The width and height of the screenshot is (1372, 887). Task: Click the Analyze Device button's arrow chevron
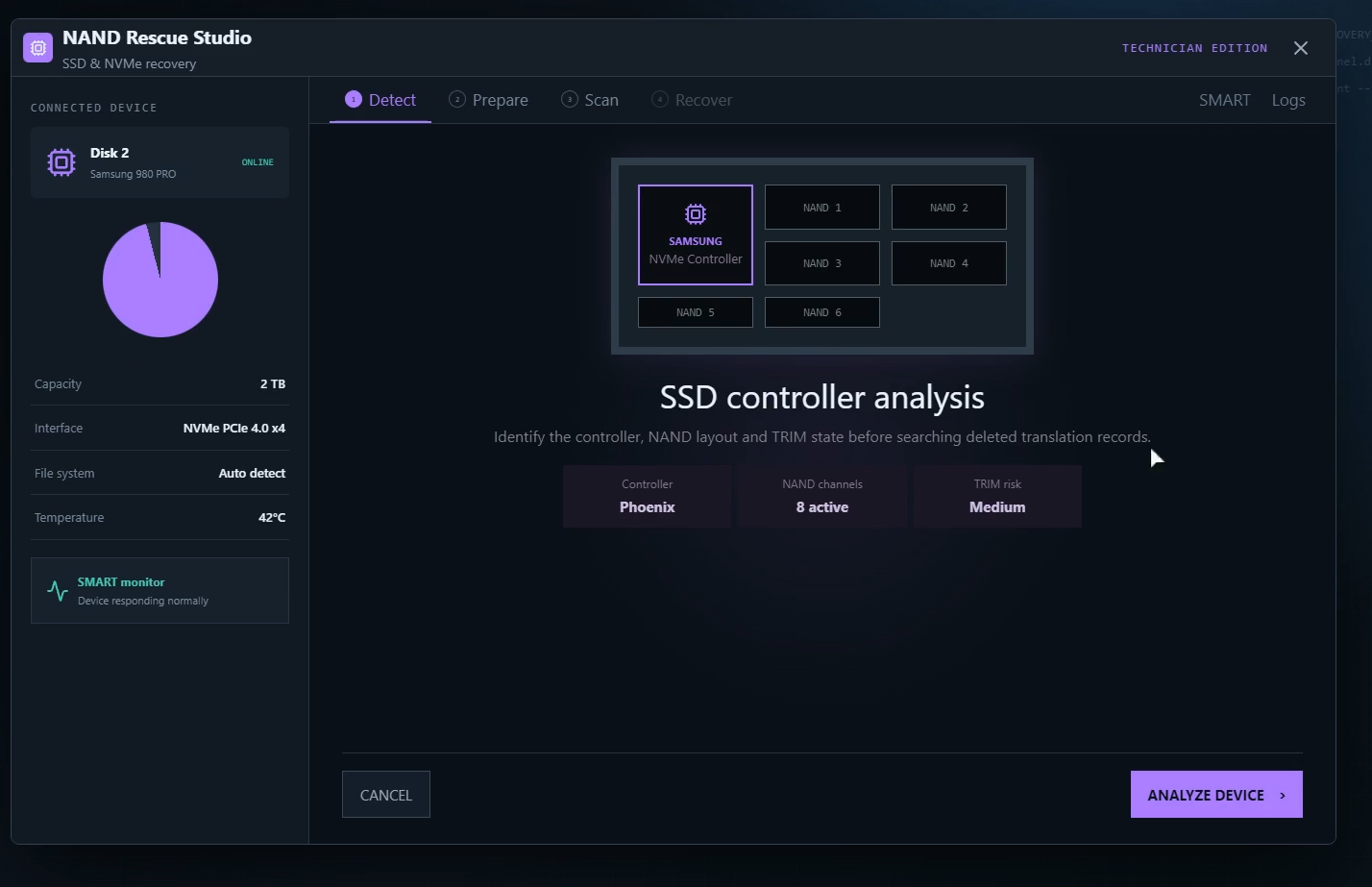[1283, 795]
